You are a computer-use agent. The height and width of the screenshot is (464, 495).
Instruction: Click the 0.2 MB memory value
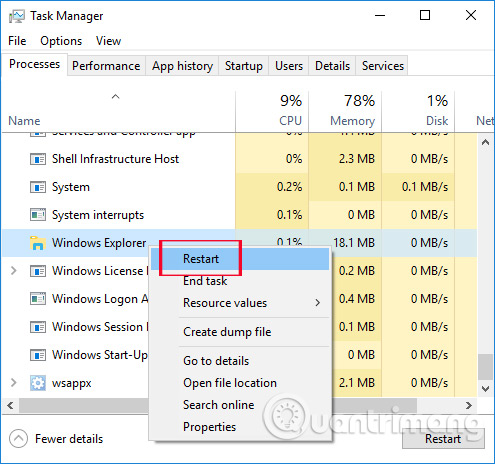click(357, 271)
